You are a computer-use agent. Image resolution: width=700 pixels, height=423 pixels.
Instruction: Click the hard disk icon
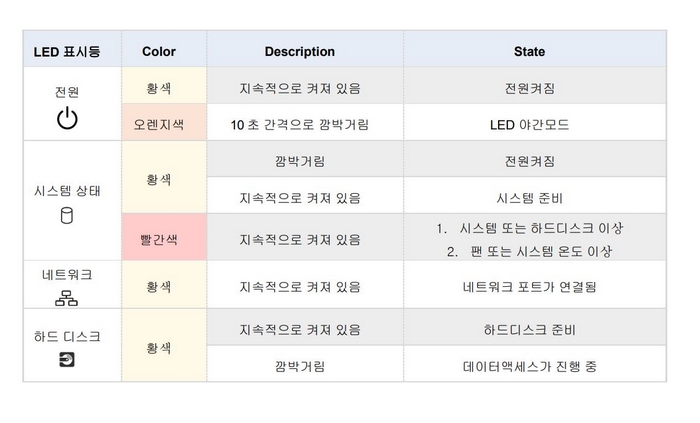67,359
